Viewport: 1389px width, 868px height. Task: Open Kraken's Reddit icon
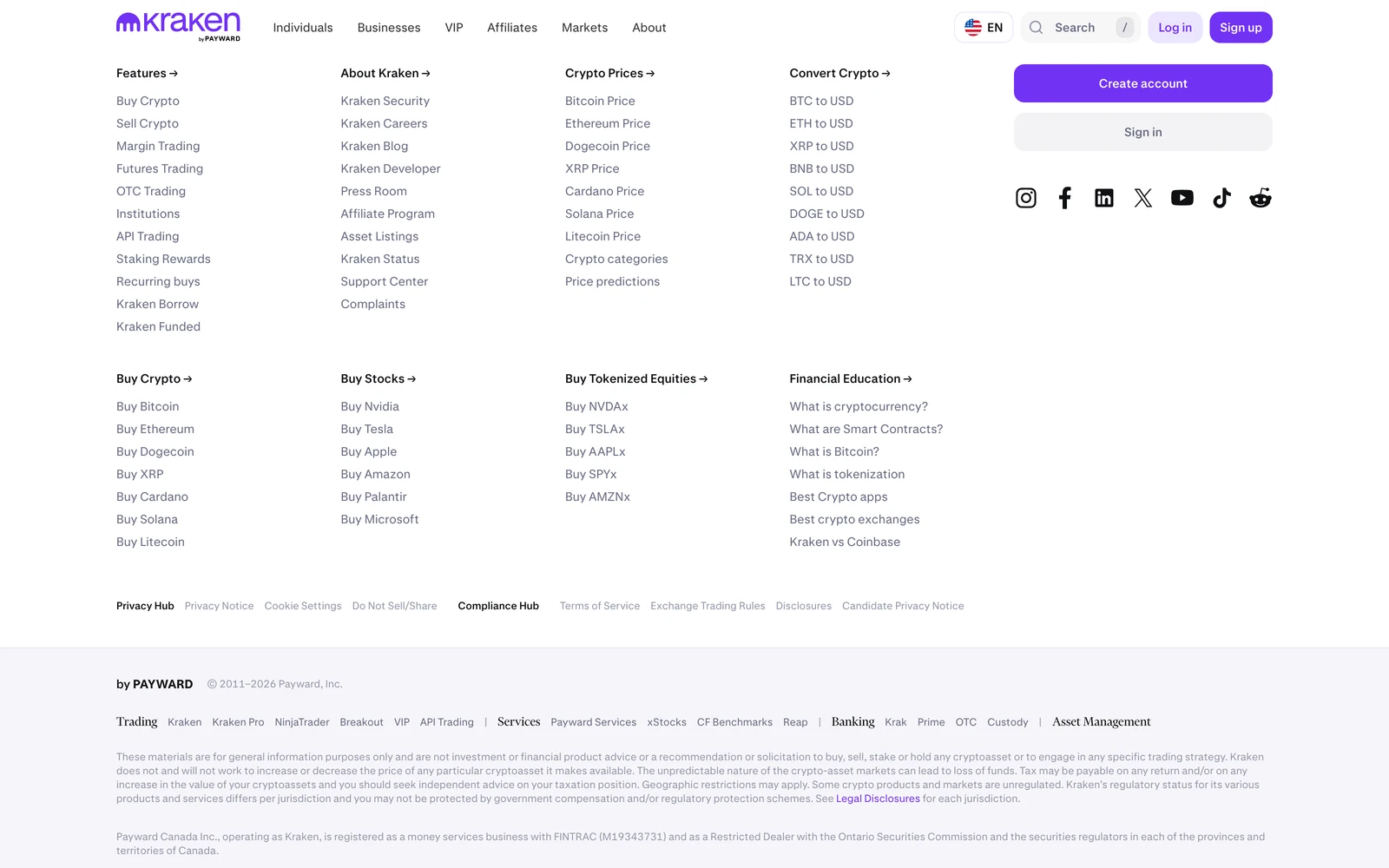[1260, 198]
